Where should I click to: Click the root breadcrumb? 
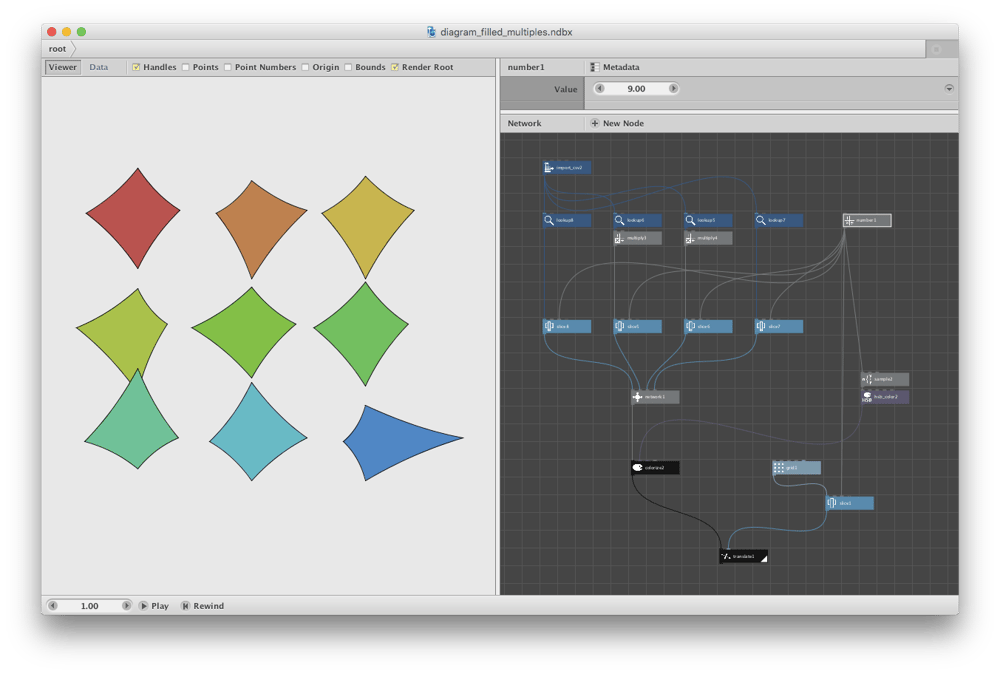[57, 49]
